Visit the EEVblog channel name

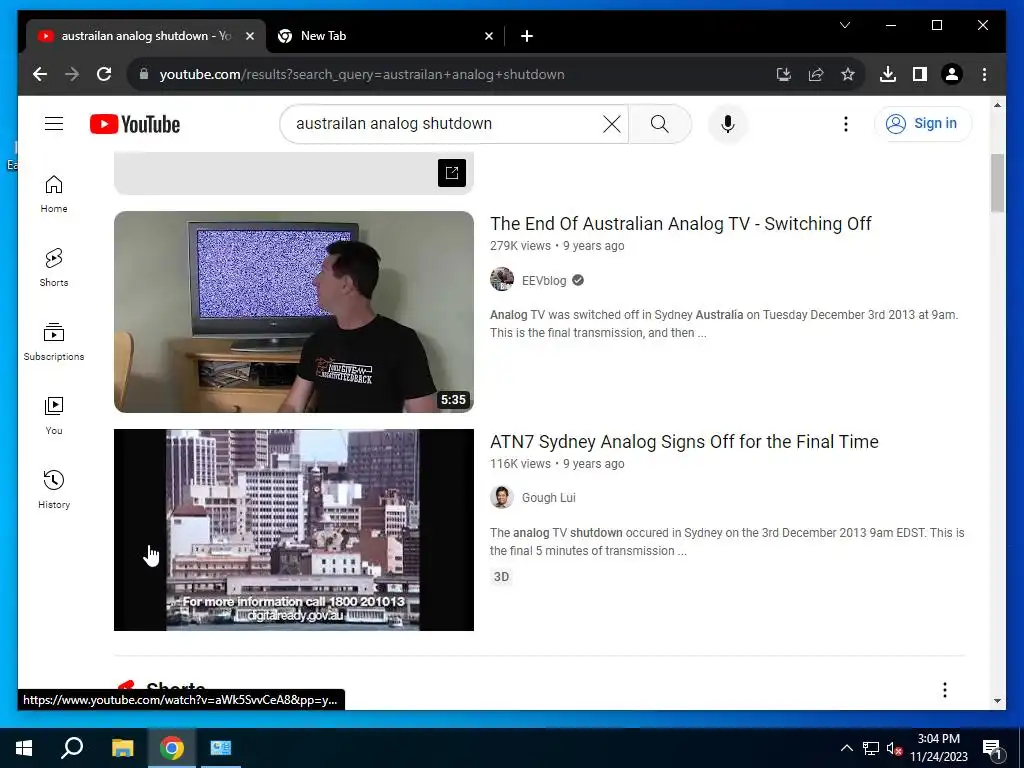pos(543,281)
